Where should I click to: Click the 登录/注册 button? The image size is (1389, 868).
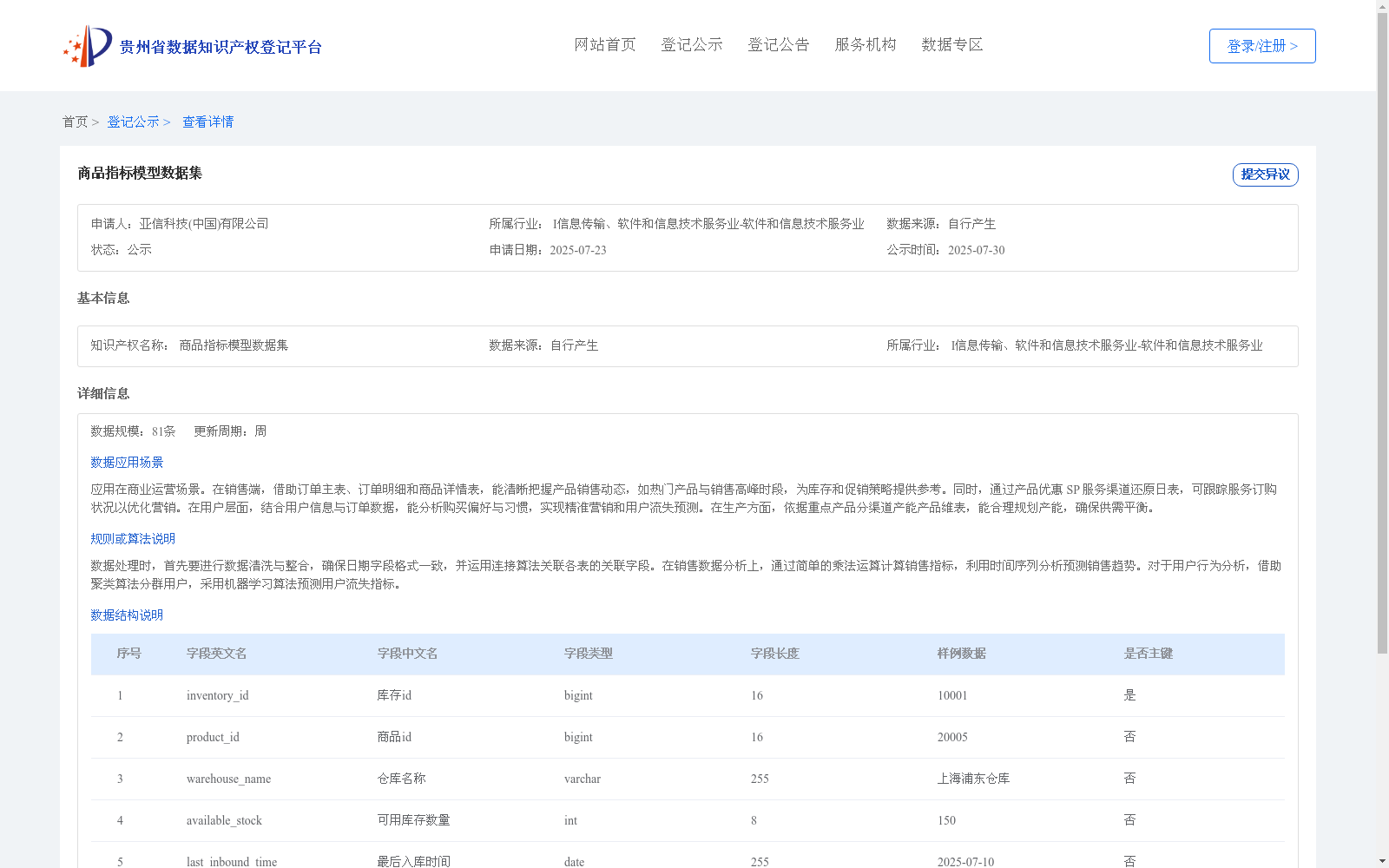pos(1262,46)
